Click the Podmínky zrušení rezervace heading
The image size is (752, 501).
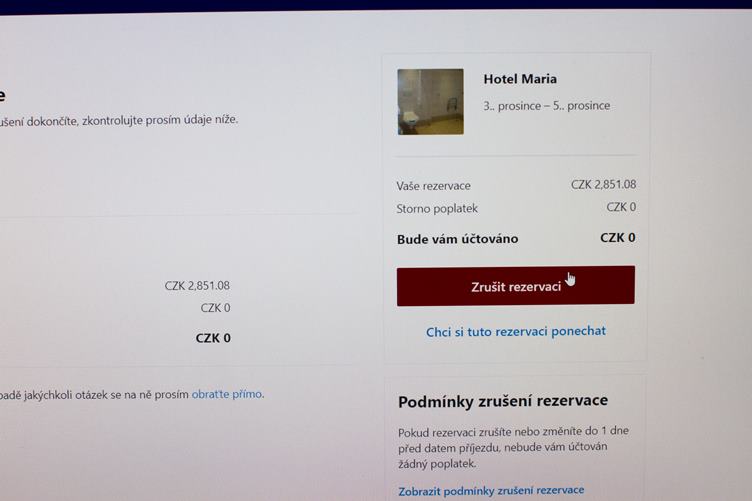[503, 401]
